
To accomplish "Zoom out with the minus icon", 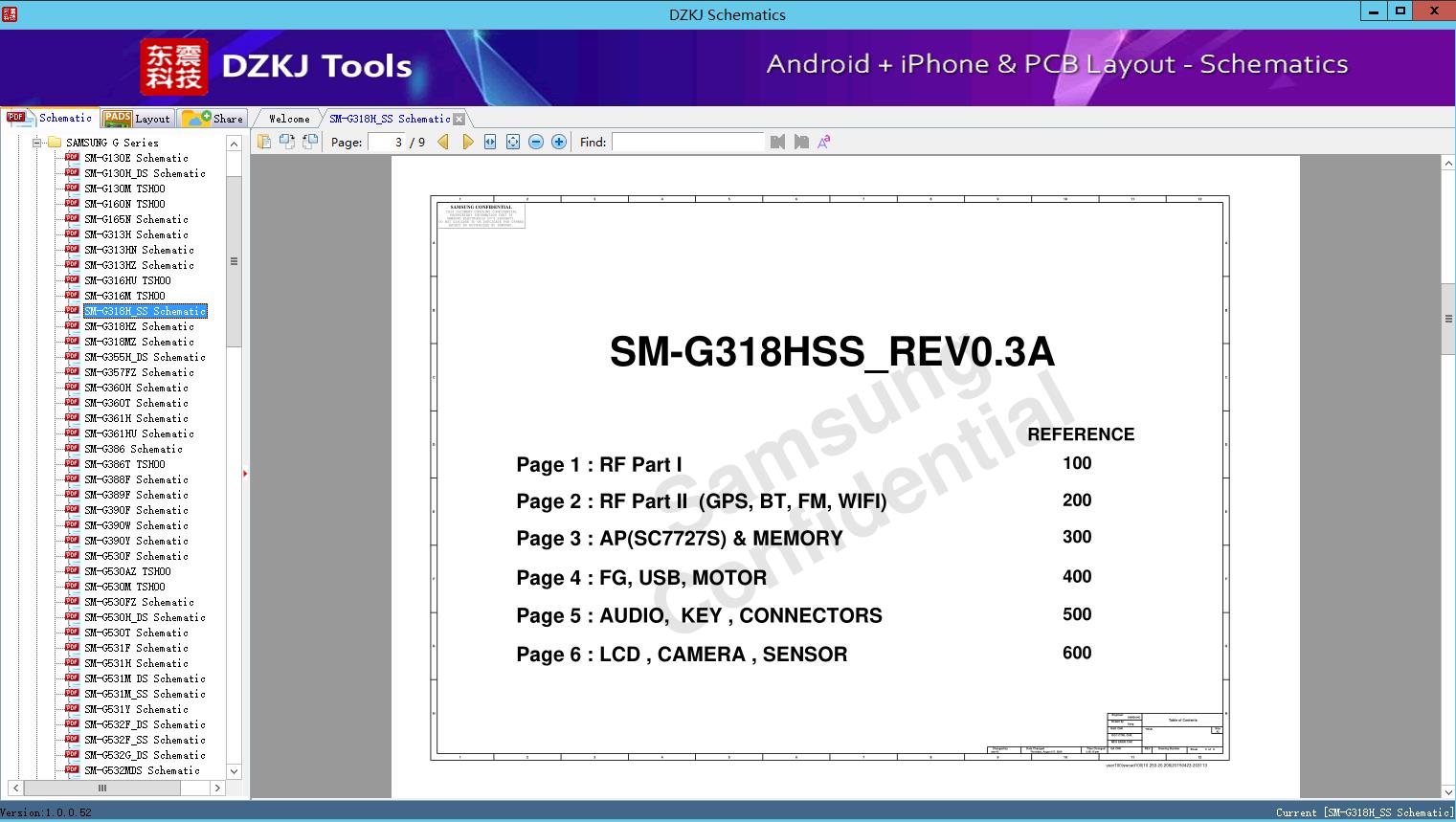I will [536, 142].
